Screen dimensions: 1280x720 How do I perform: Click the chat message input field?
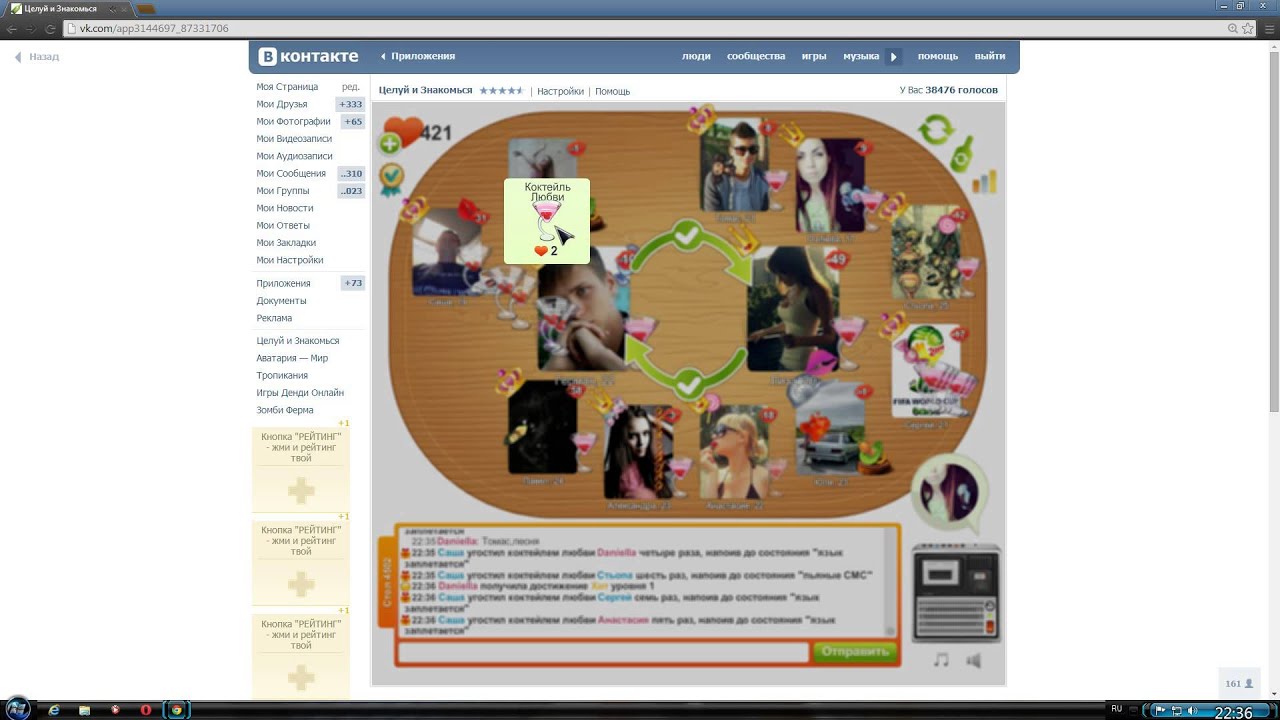(x=603, y=652)
